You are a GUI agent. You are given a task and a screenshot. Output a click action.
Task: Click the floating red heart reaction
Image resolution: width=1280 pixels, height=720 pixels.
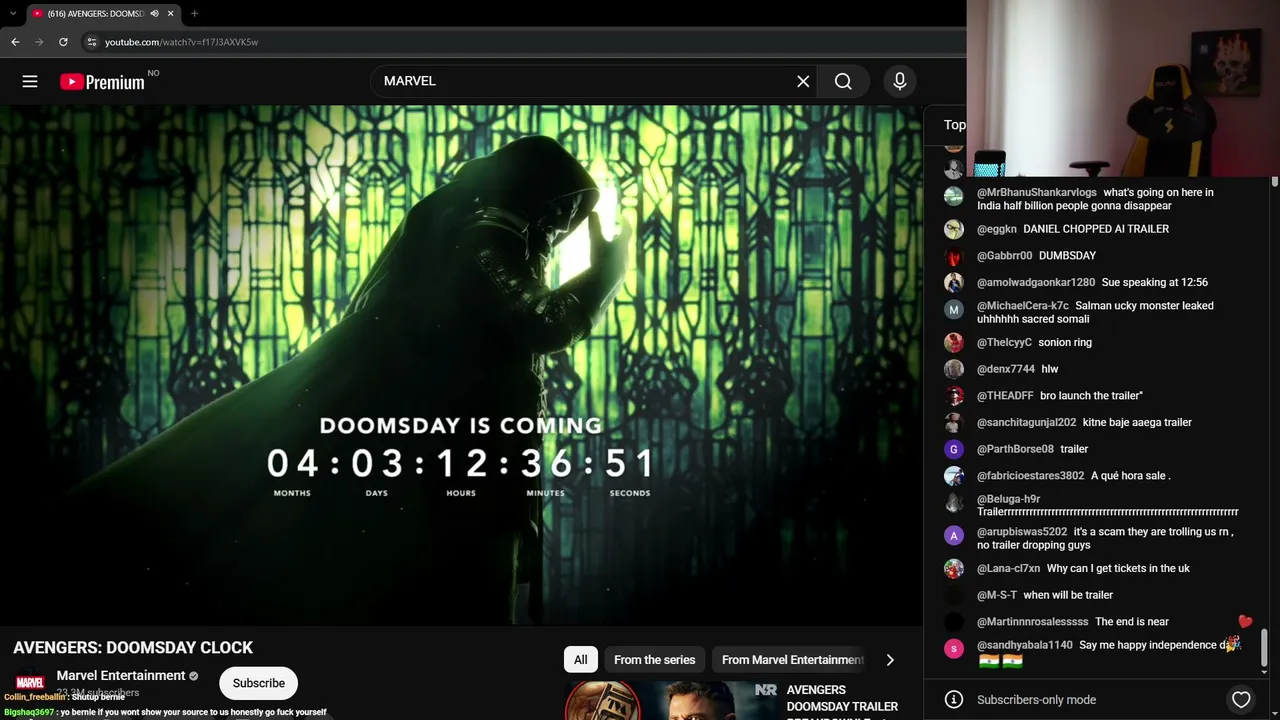tap(1245, 621)
